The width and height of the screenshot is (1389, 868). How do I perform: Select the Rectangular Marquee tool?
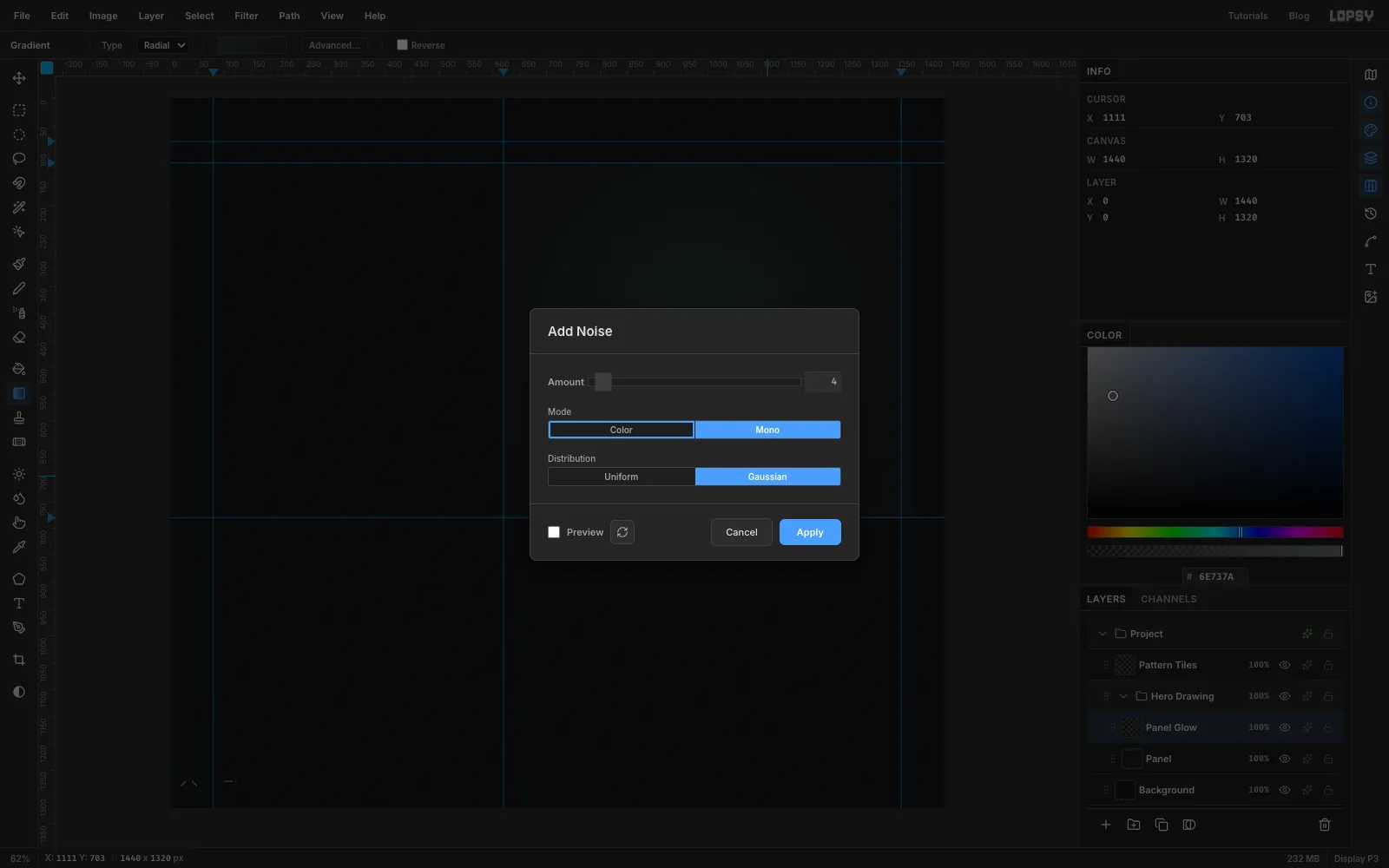18,110
